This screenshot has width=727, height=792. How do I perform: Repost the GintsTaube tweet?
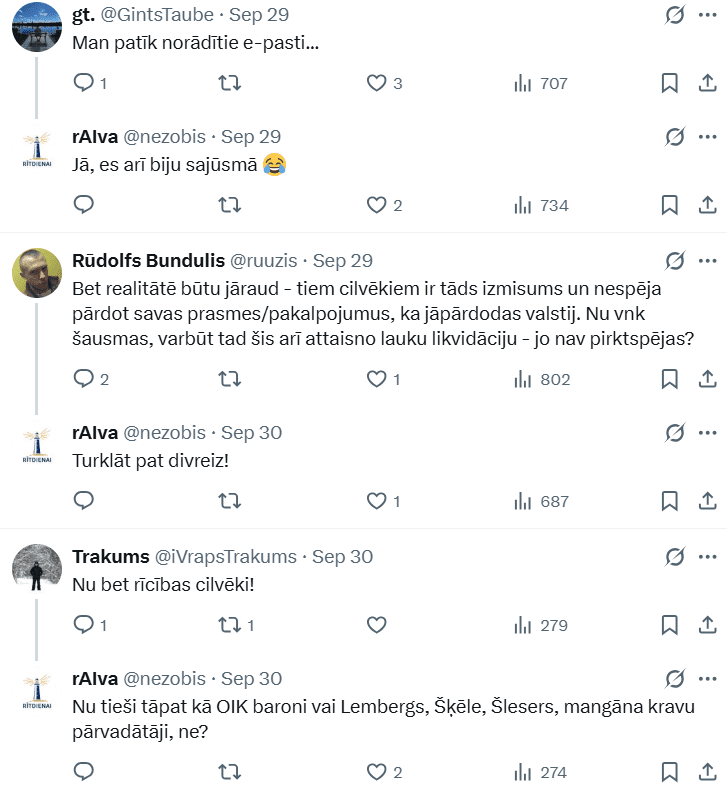229,84
